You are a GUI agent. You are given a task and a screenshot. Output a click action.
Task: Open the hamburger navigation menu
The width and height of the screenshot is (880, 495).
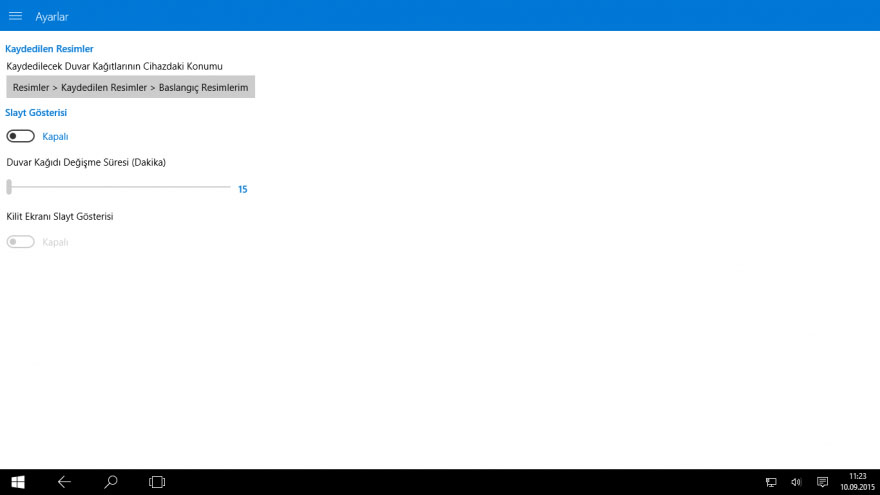[15, 16]
